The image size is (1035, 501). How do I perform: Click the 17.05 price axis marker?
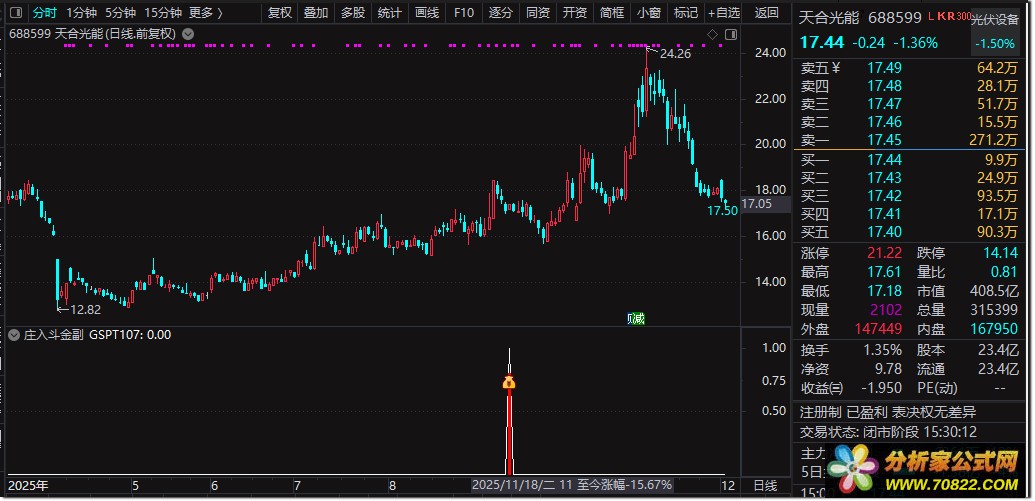pyautogui.click(x=765, y=205)
